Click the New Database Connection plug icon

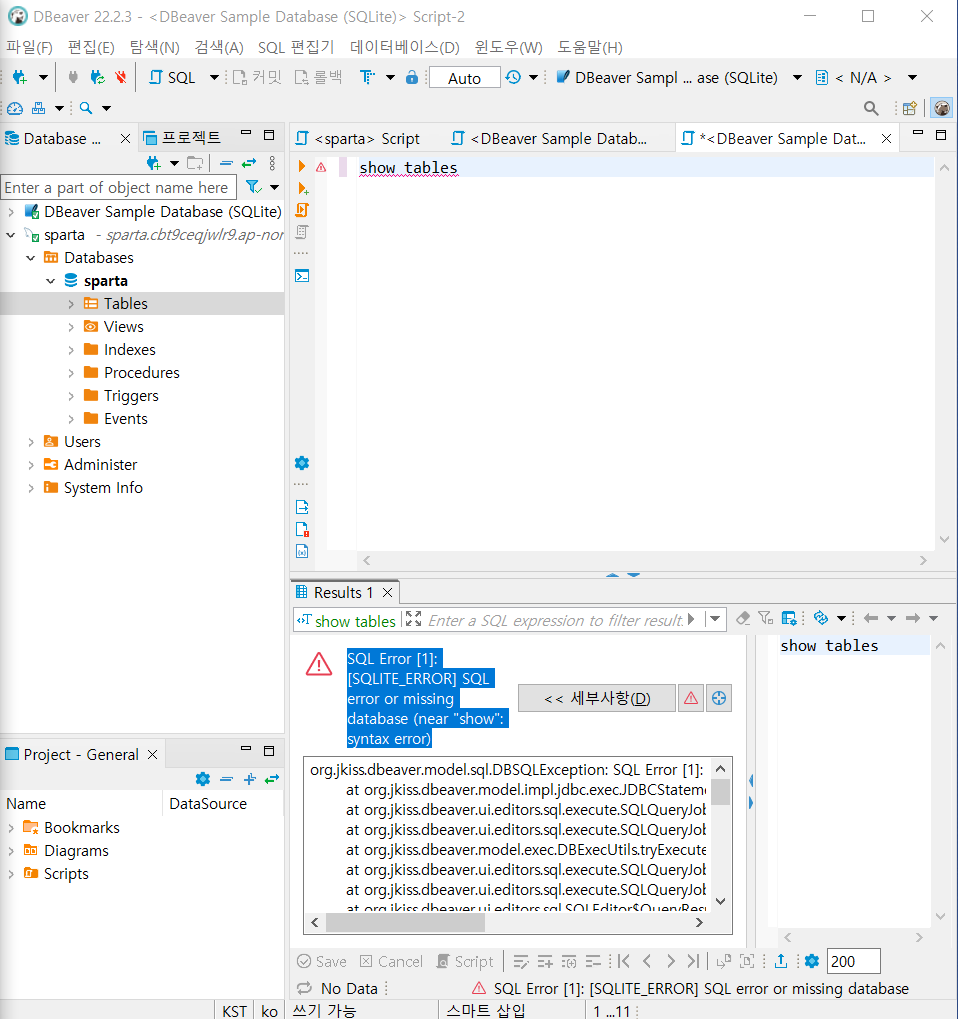[x=20, y=77]
